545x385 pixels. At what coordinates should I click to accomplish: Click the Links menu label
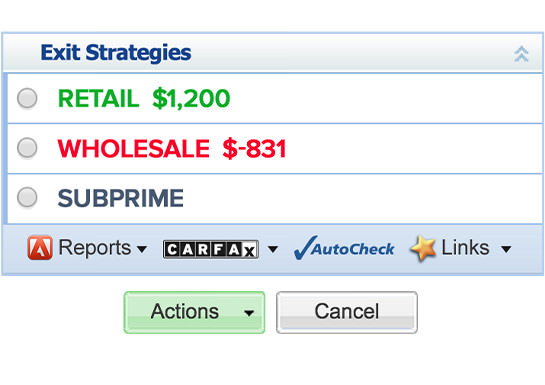[x=465, y=248]
